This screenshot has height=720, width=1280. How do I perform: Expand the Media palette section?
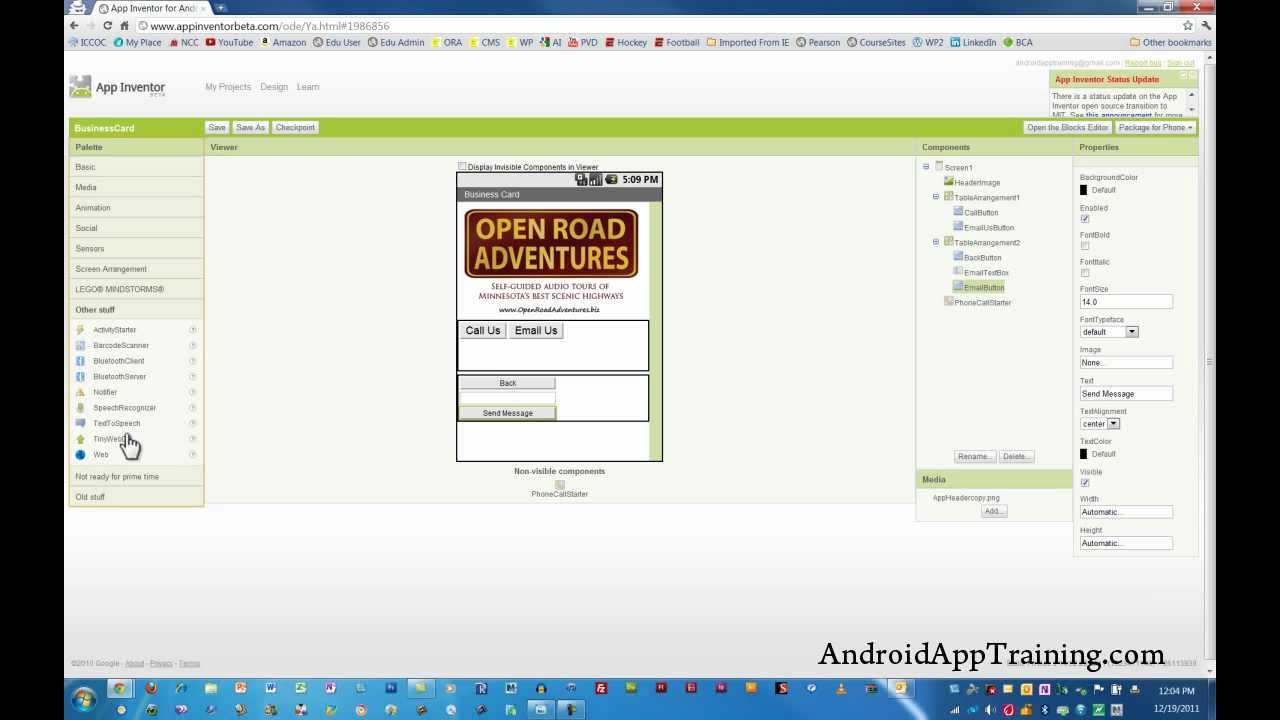coord(136,188)
